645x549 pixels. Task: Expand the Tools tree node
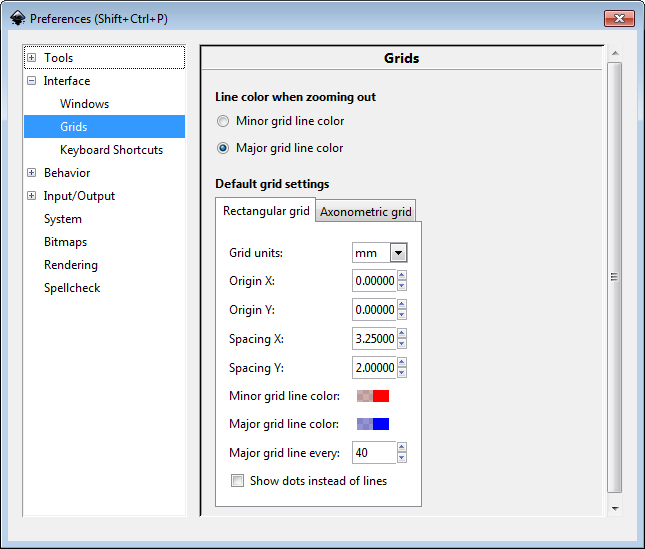click(x=32, y=58)
